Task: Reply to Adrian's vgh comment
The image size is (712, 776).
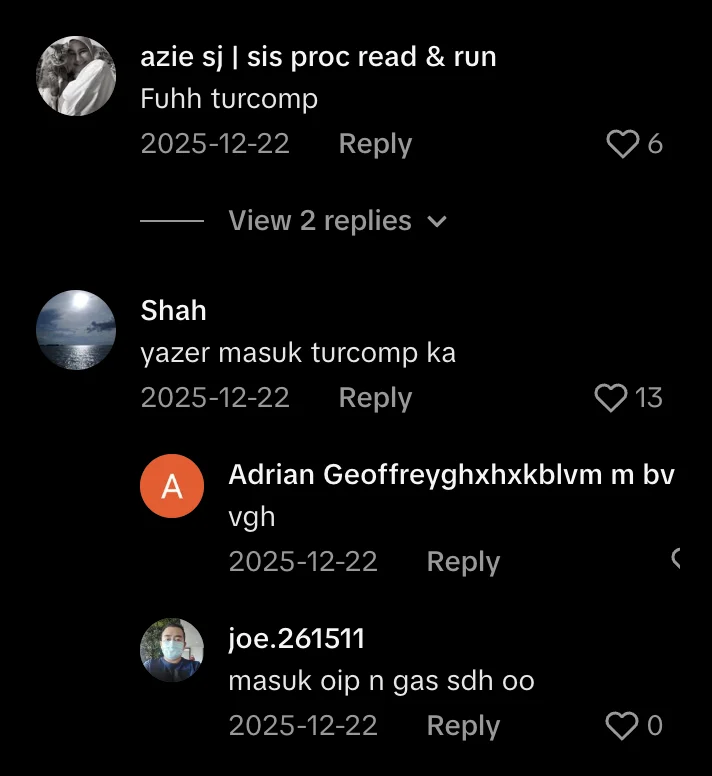Action: (463, 562)
